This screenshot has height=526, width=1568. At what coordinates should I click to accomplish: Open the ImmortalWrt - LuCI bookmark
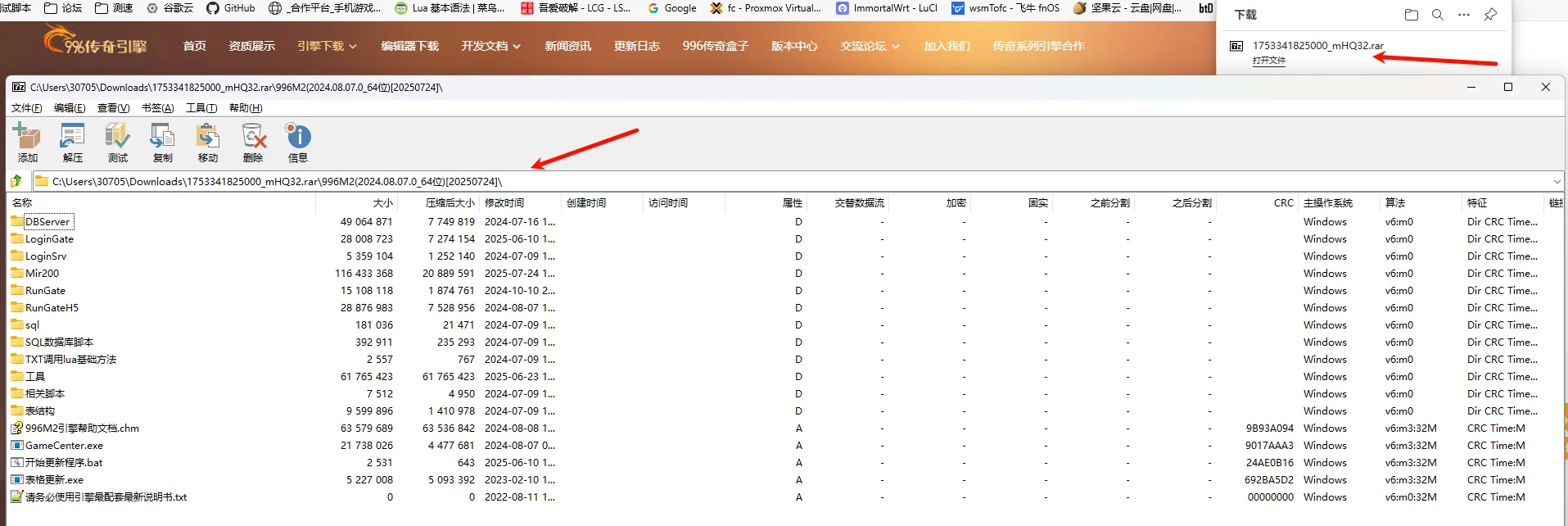(x=887, y=8)
